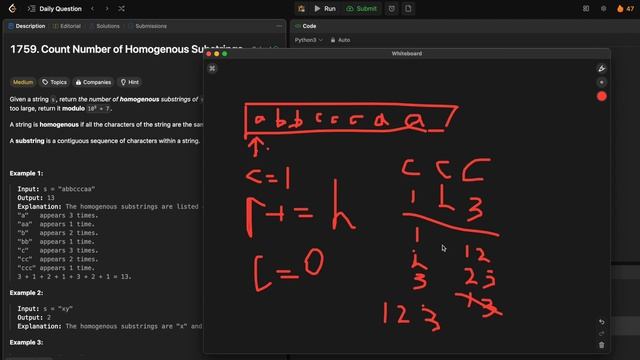Click the debugger icon left of Run

301,9
